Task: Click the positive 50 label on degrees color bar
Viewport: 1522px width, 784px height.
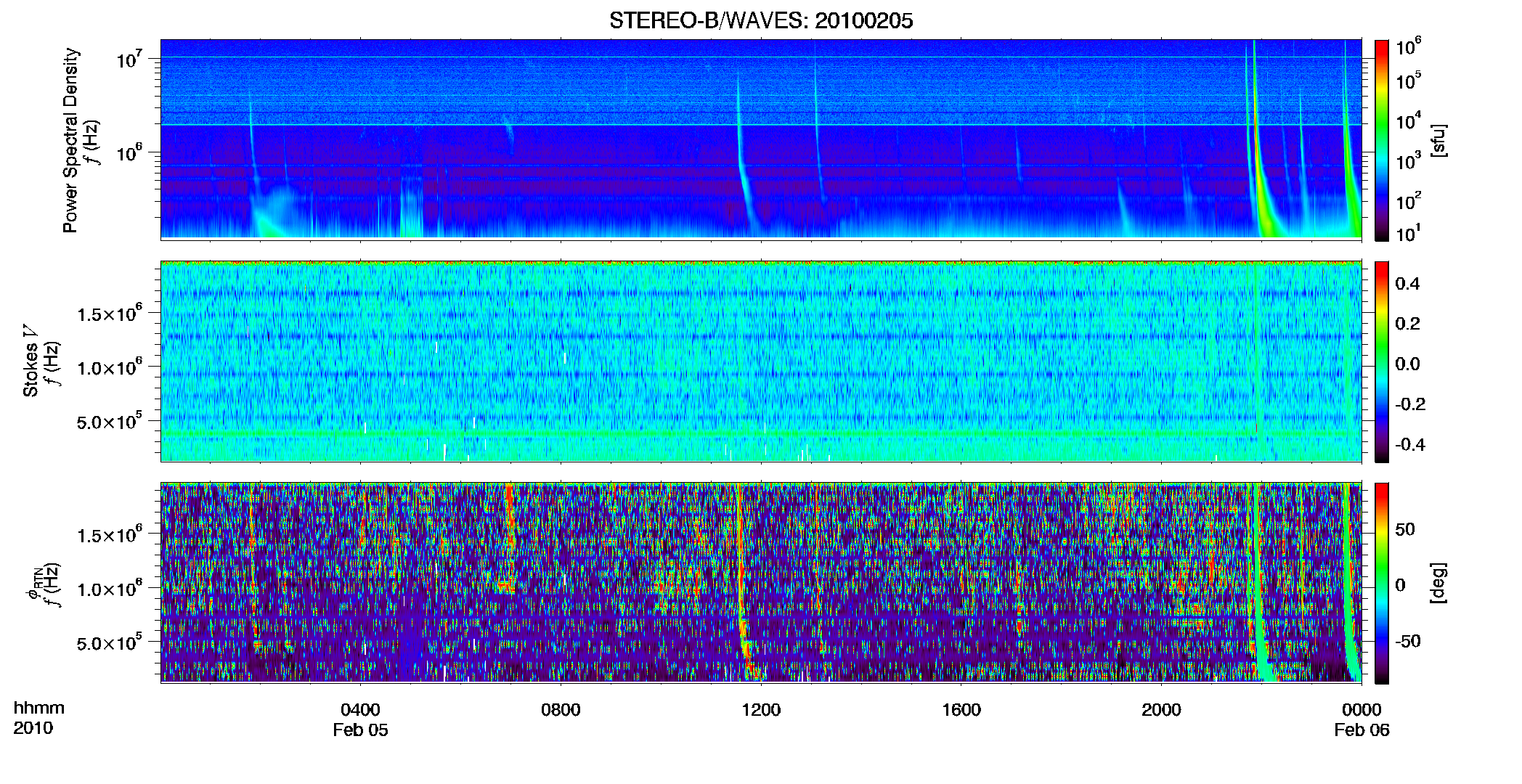Action: [1405, 529]
